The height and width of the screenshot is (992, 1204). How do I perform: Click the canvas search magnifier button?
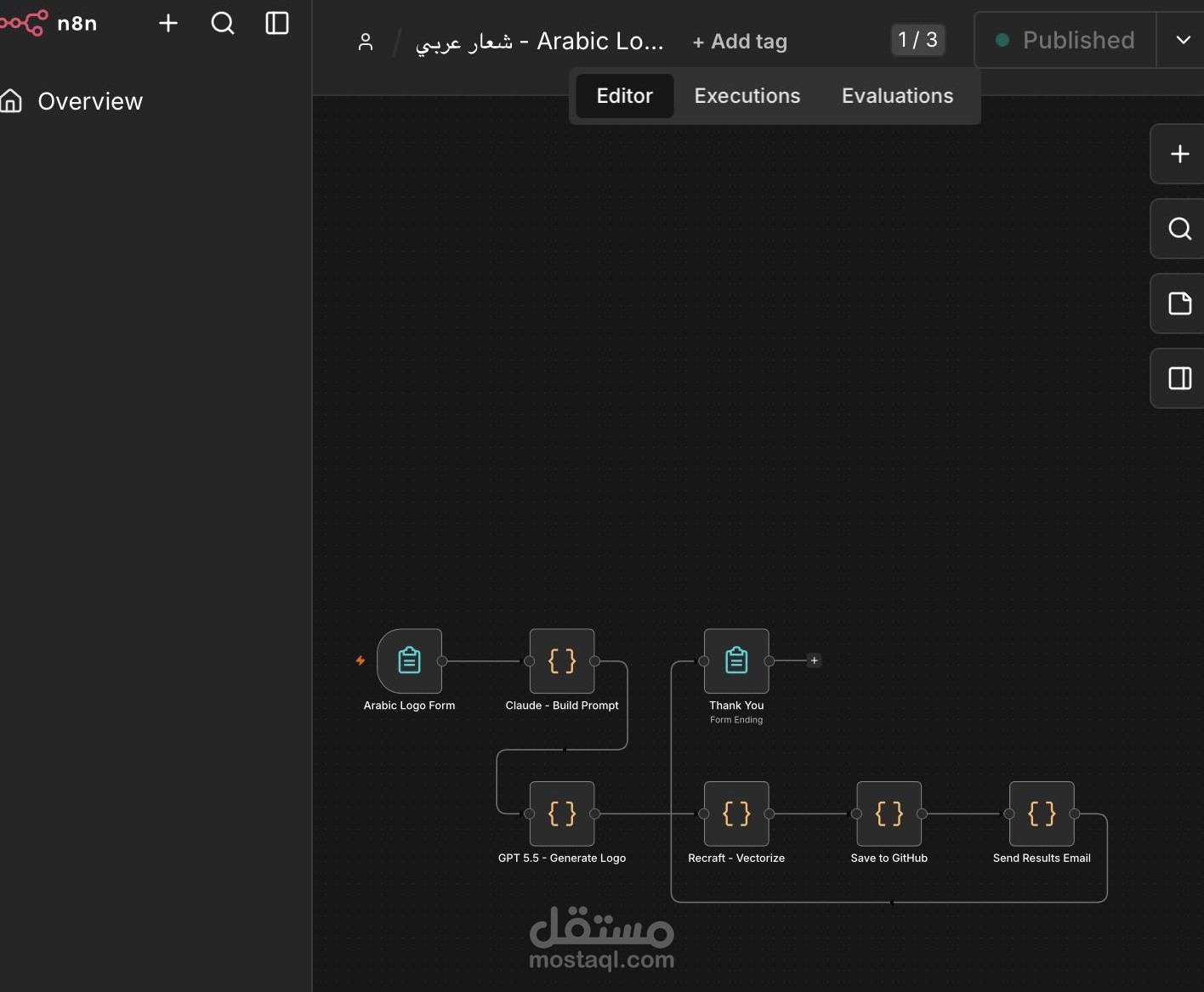tap(1179, 229)
